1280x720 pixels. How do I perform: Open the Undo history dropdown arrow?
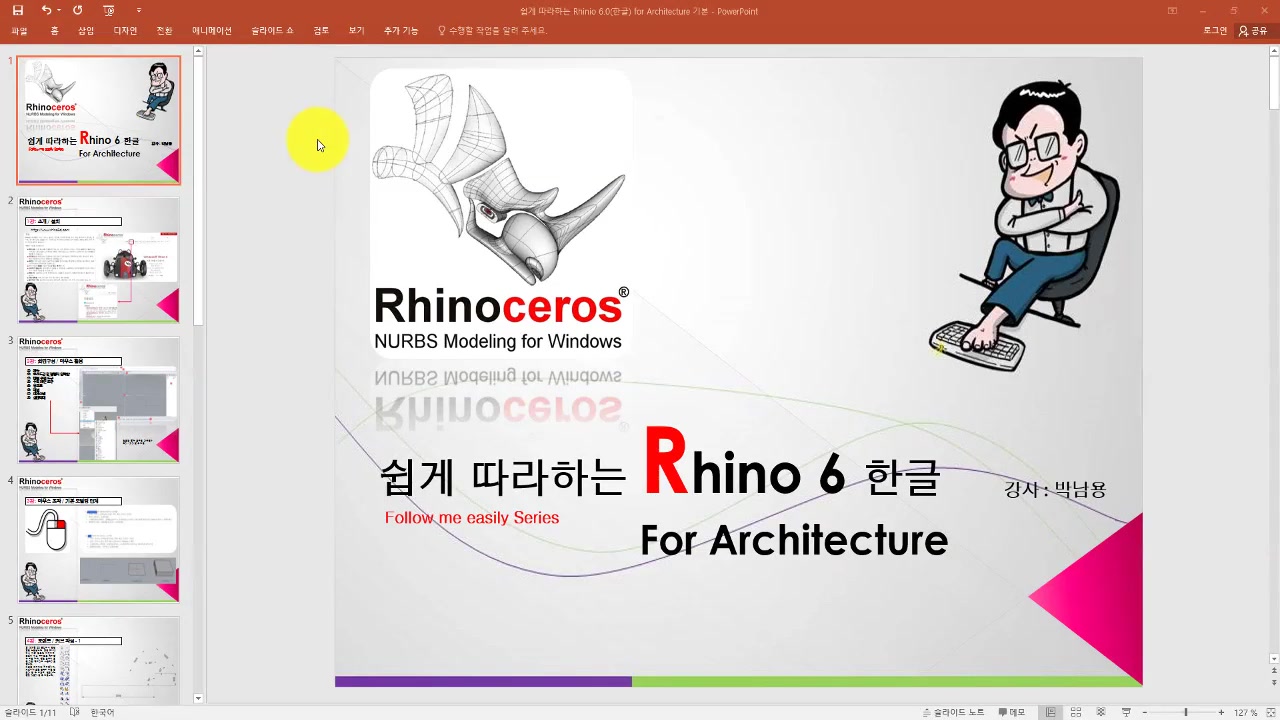coord(59,10)
